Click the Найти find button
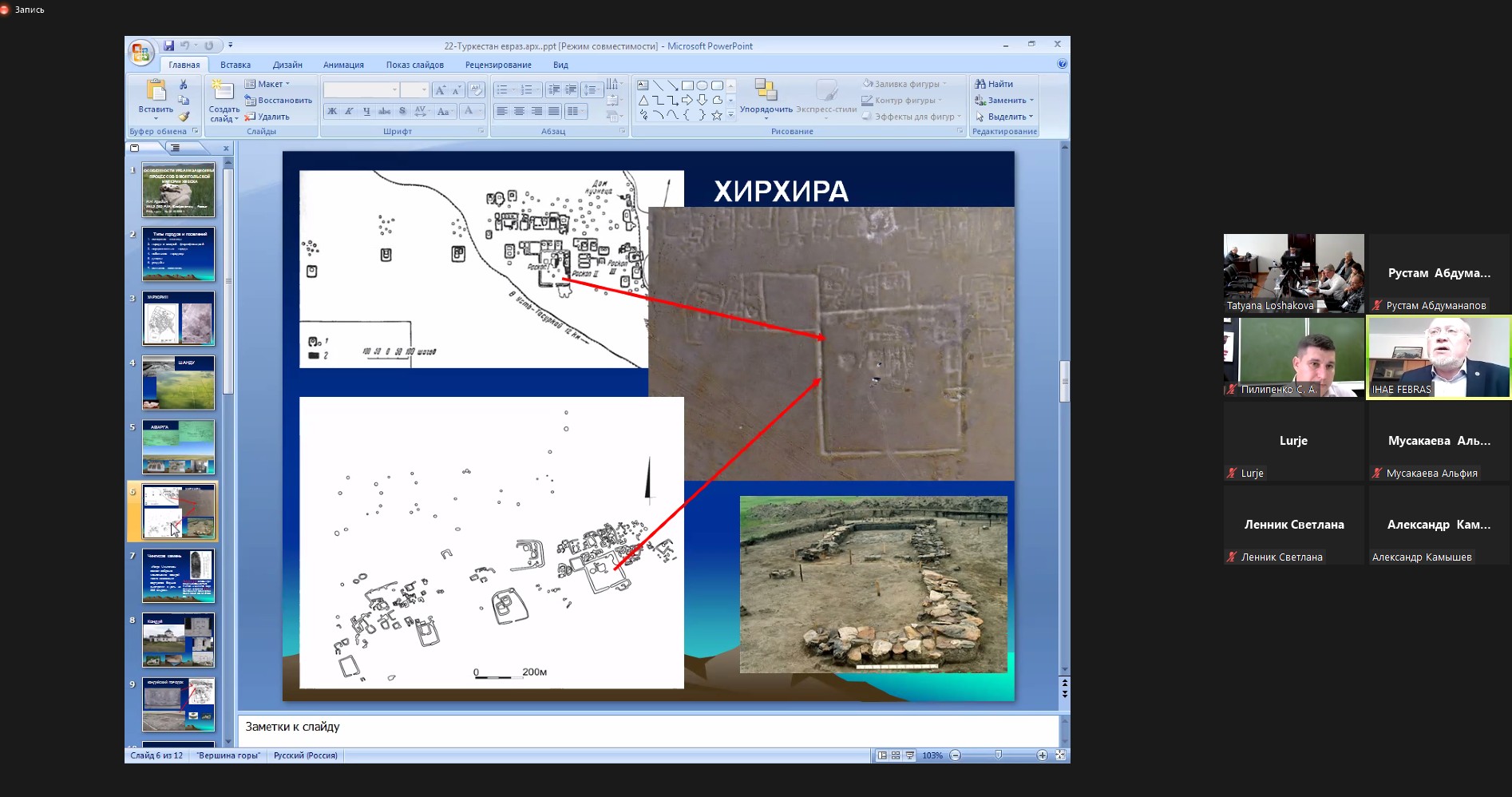The image size is (1512, 797). [x=994, y=84]
